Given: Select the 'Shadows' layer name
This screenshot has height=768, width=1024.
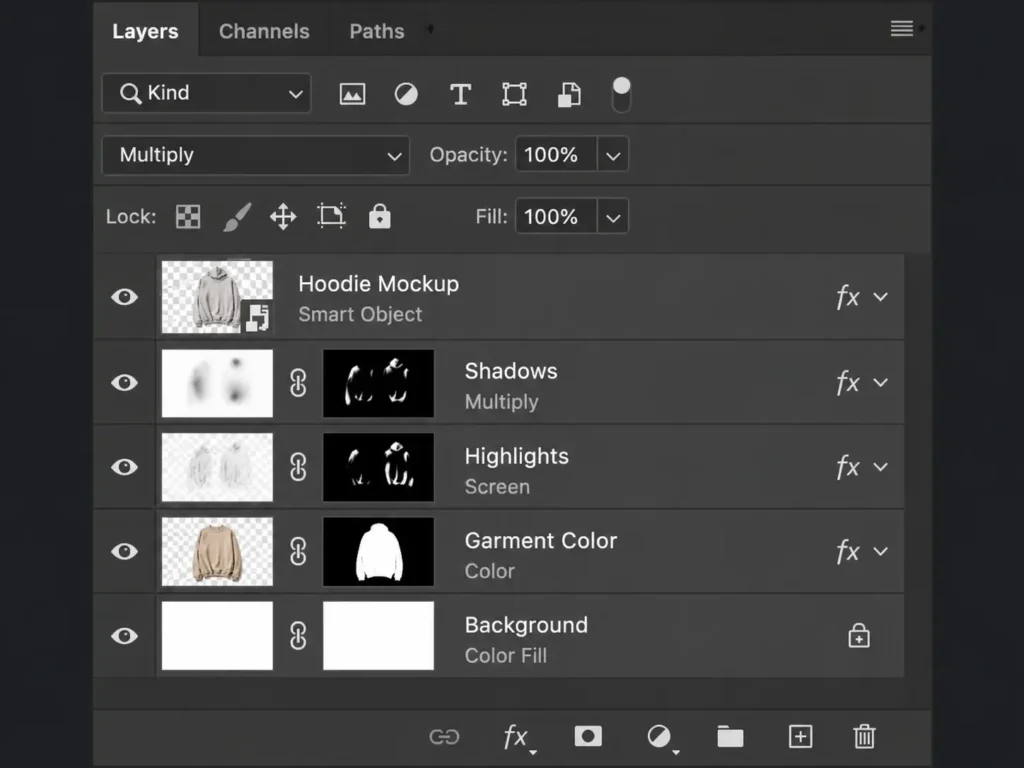Looking at the screenshot, I should pos(511,371).
